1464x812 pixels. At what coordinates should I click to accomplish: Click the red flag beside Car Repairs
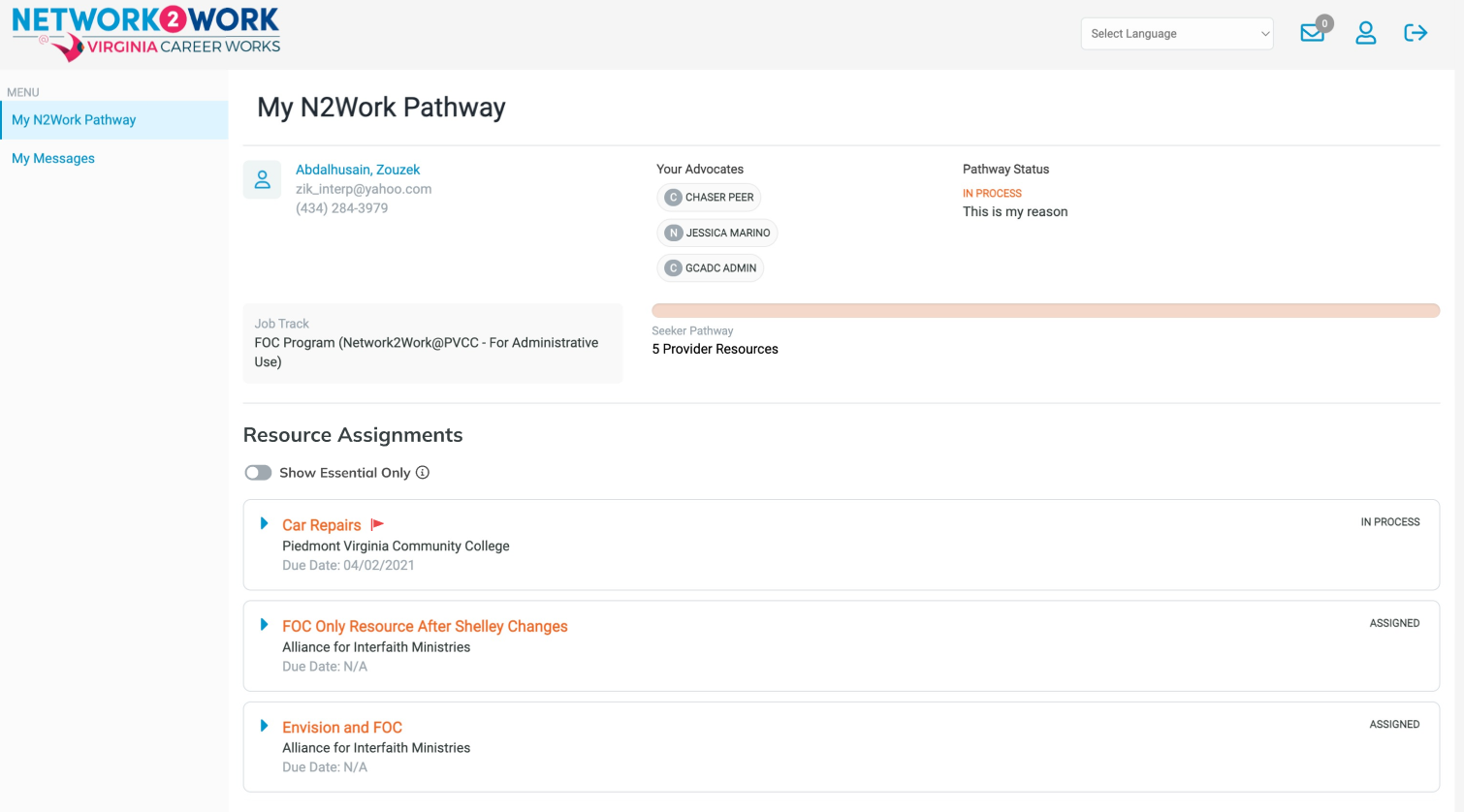coord(377,524)
